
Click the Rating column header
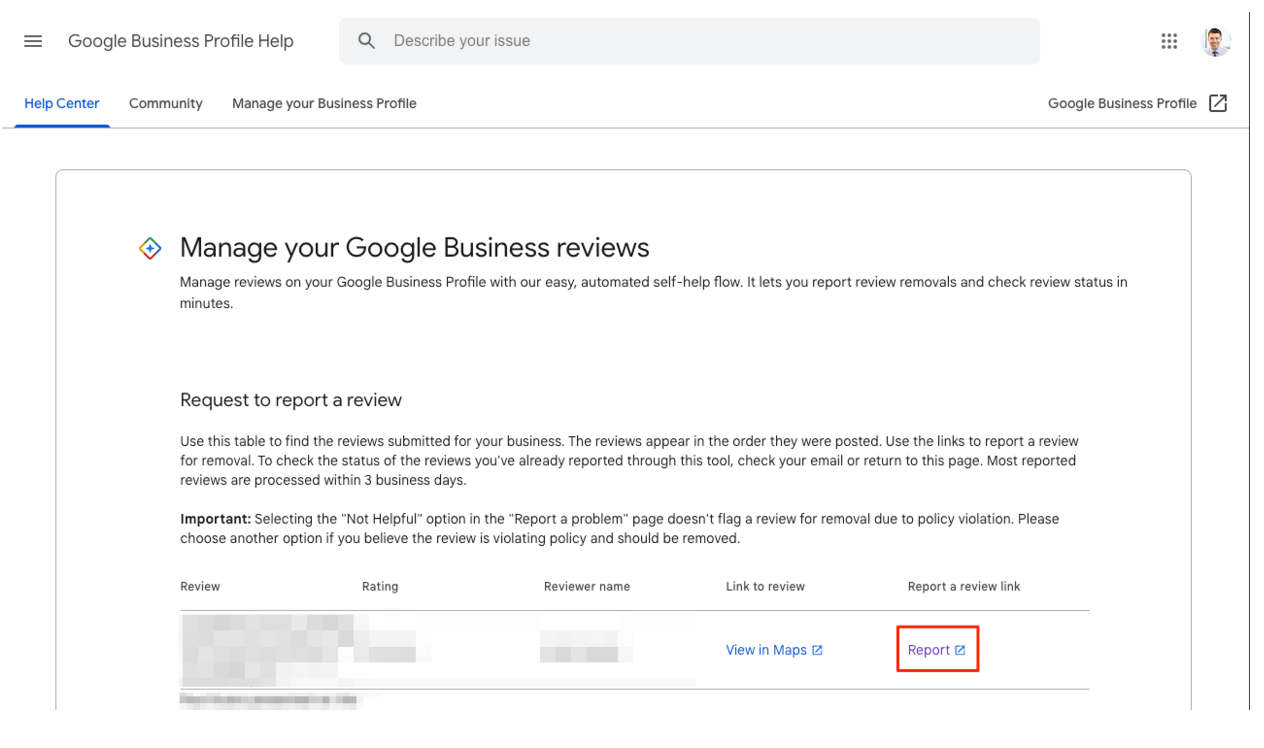tap(380, 587)
